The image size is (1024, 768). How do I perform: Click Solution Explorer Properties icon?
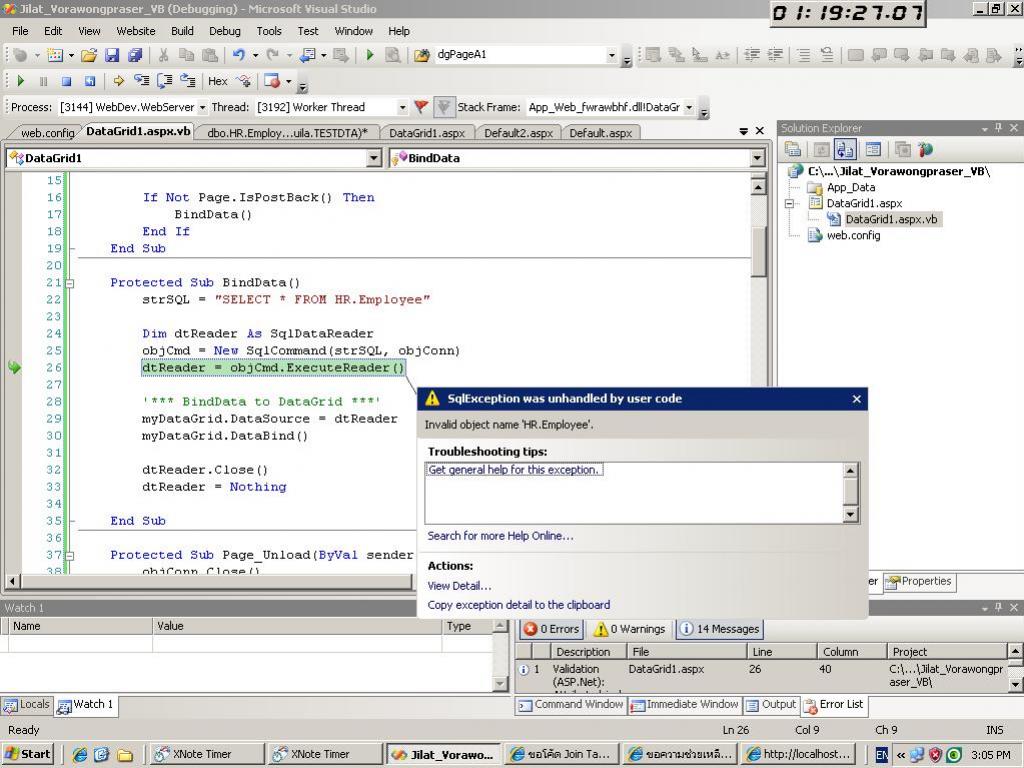coord(793,150)
